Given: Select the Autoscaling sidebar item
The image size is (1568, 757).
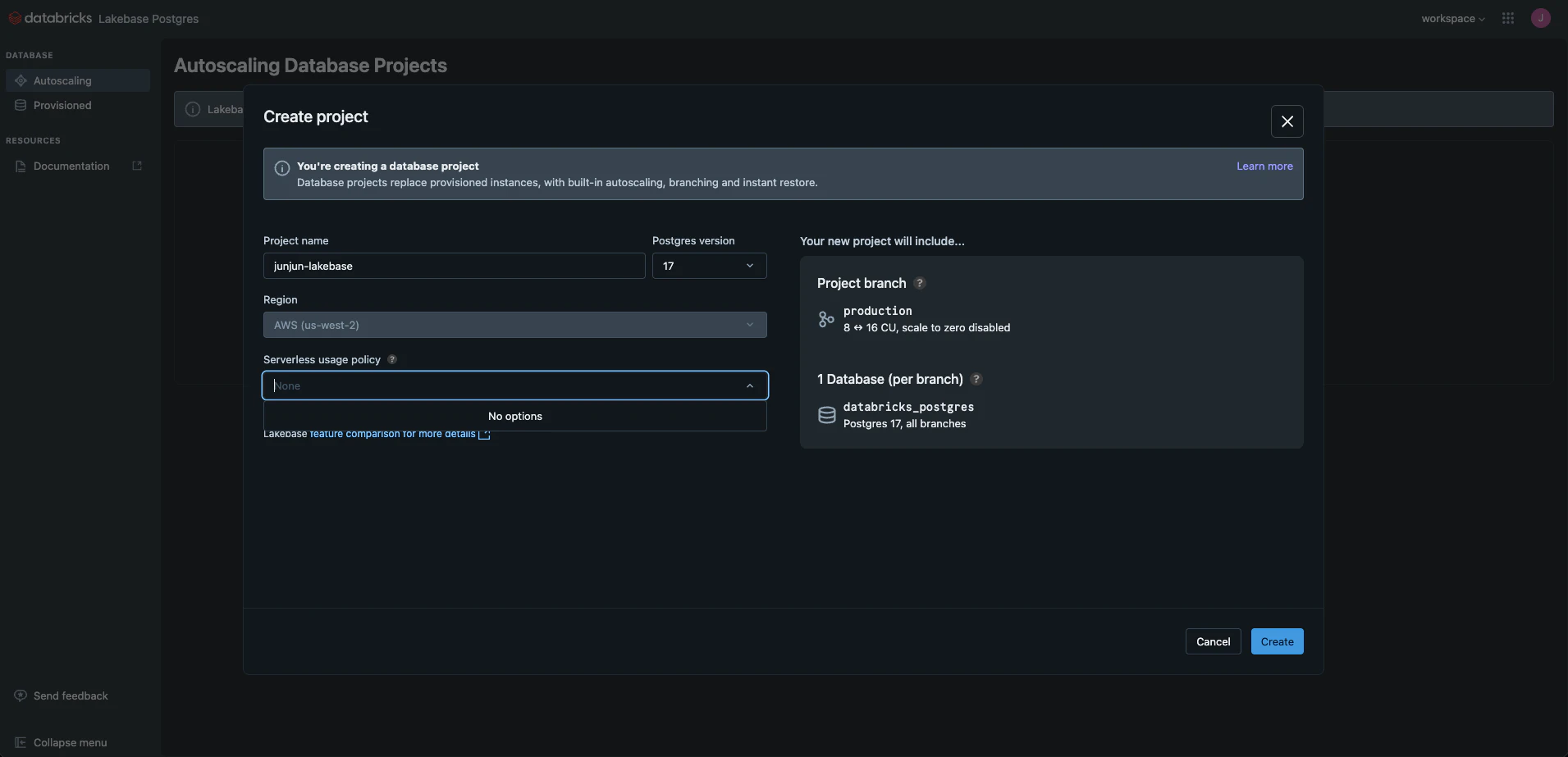Looking at the screenshot, I should coord(78,80).
